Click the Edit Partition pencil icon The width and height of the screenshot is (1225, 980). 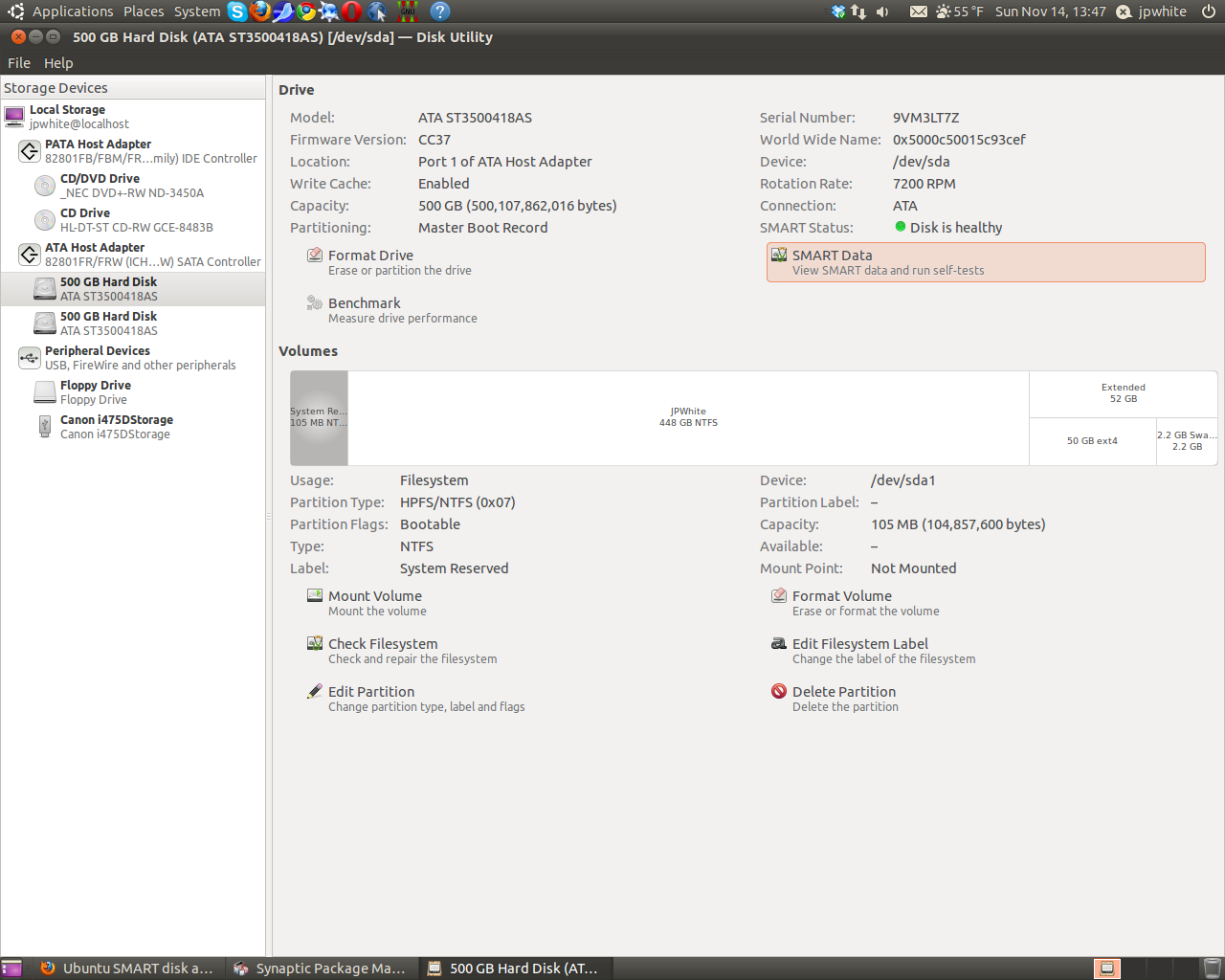(314, 692)
